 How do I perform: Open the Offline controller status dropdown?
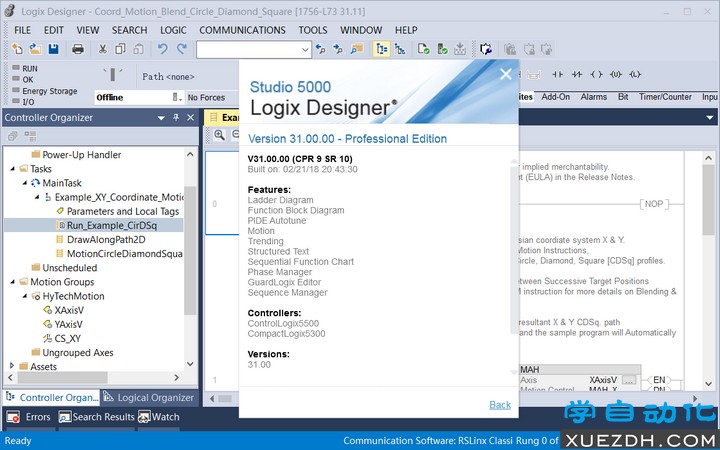click(177, 97)
